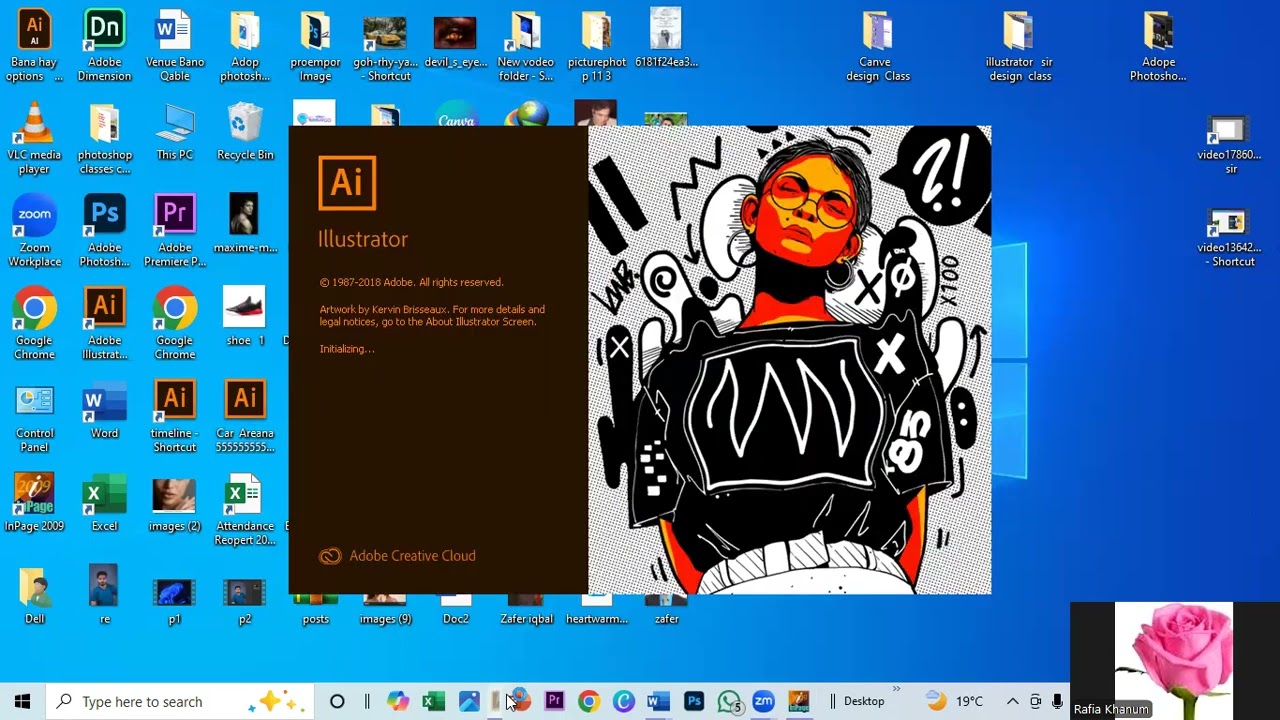The width and height of the screenshot is (1280, 720).
Task: Select the Adope Photosho... folder icon
Action: coord(1158,45)
